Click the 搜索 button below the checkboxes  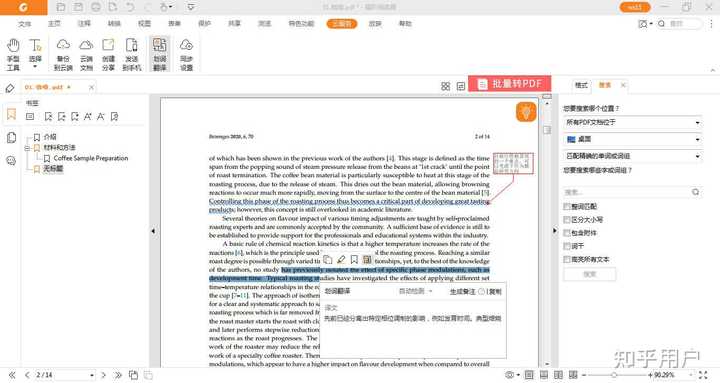pos(590,274)
